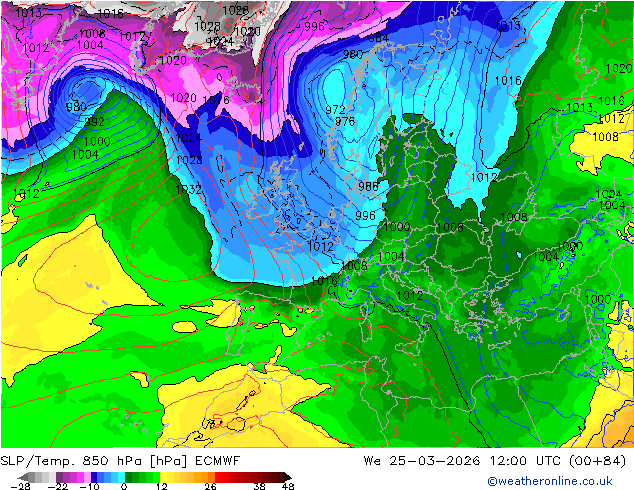Click the 992 isobar label

(94, 122)
